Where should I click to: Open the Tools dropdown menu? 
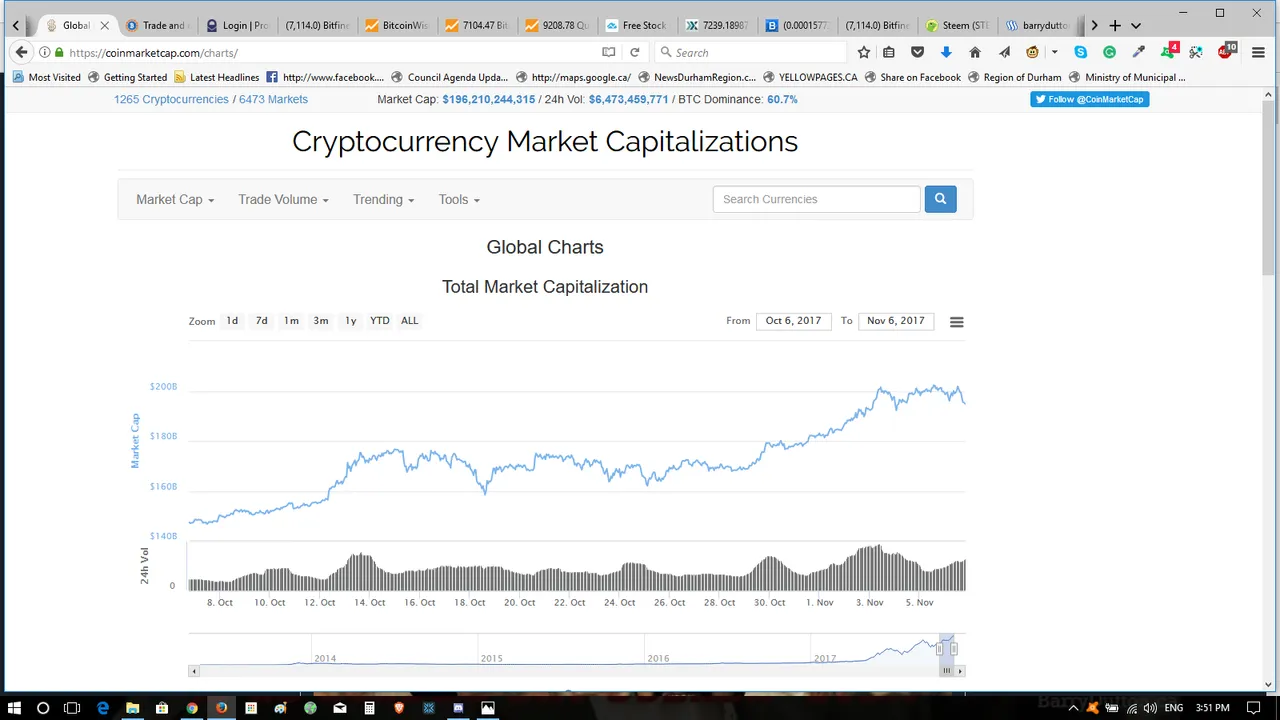[x=459, y=200]
